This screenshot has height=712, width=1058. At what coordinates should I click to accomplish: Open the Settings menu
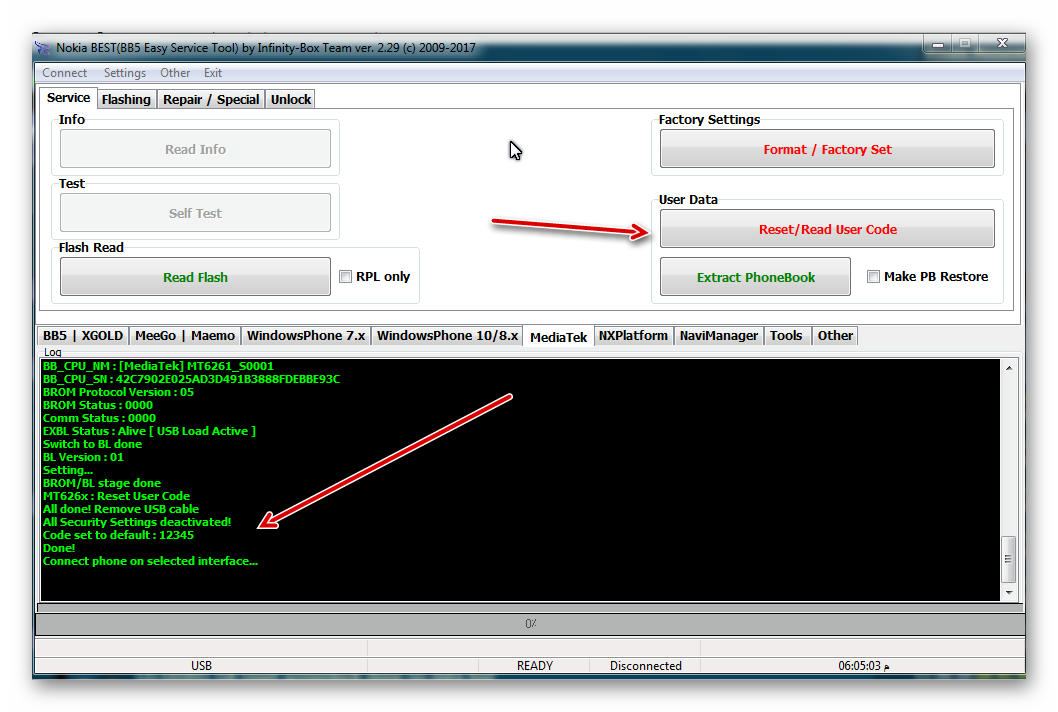125,73
